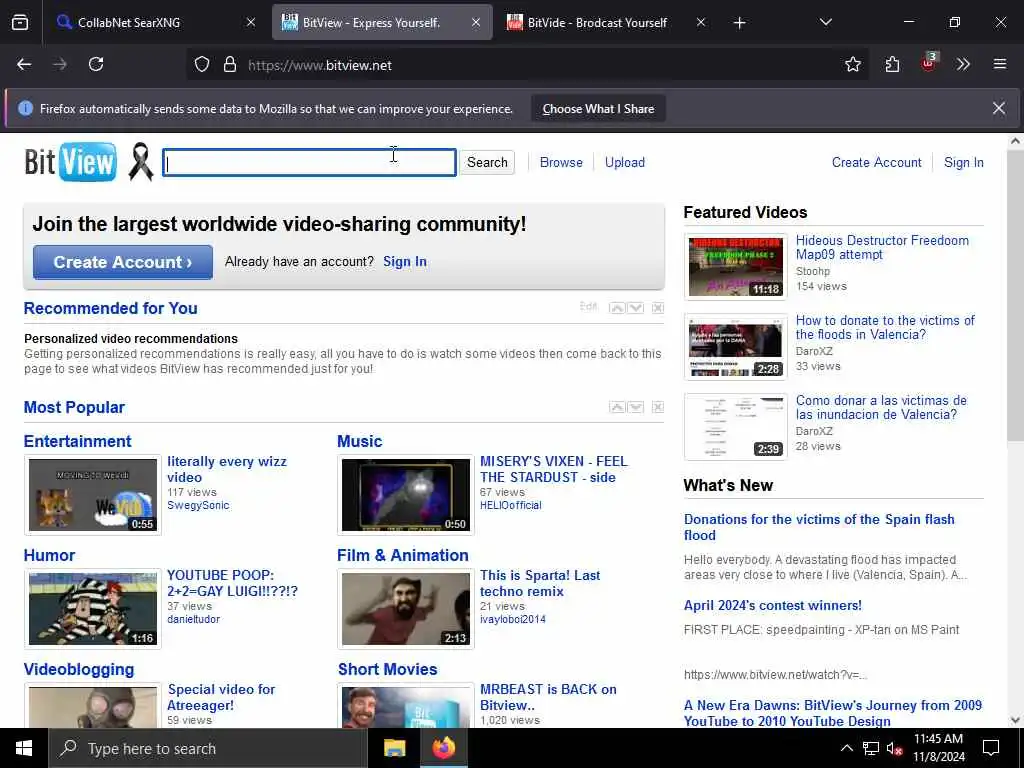Image resolution: width=1024 pixels, height=768 pixels.
Task: Move the Recommended for You module up
Action: [x=617, y=308]
